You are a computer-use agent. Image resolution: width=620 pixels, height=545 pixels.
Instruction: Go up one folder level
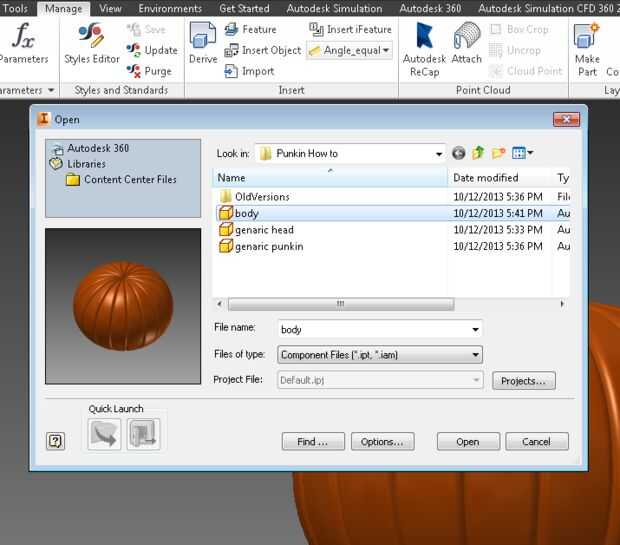point(478,153)
